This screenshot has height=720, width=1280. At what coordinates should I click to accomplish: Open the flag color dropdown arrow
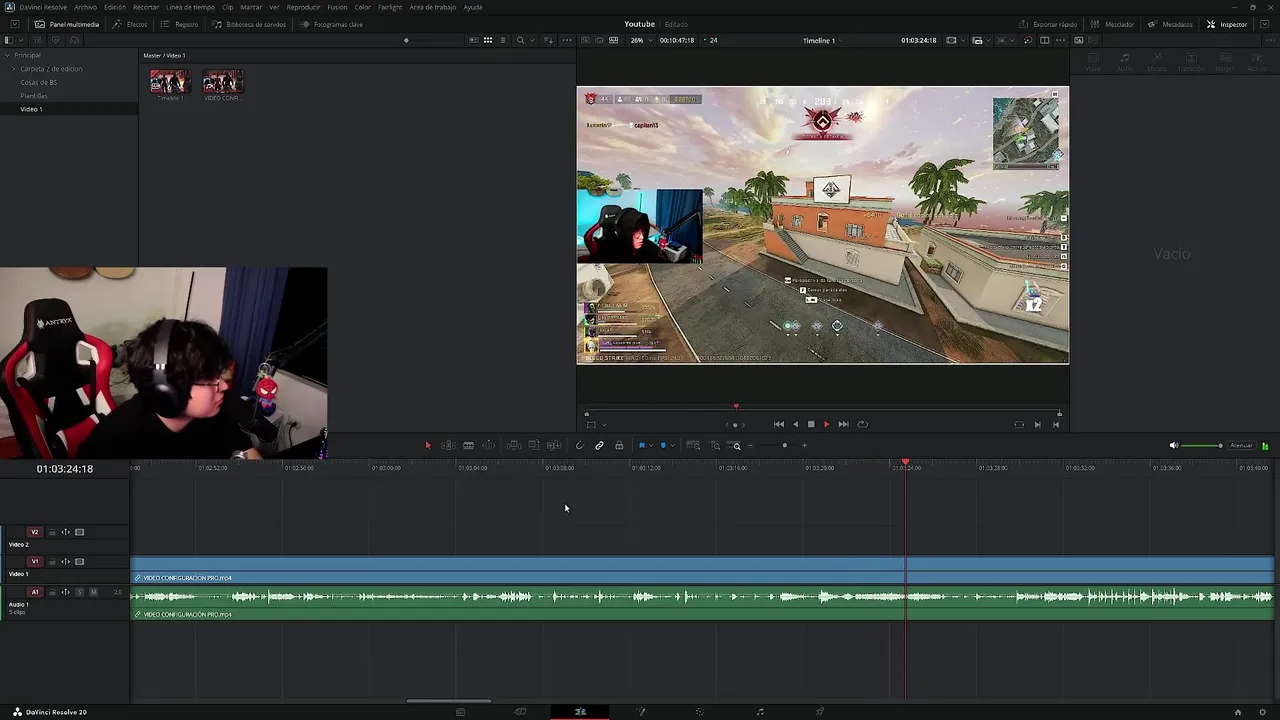point(650,445)
